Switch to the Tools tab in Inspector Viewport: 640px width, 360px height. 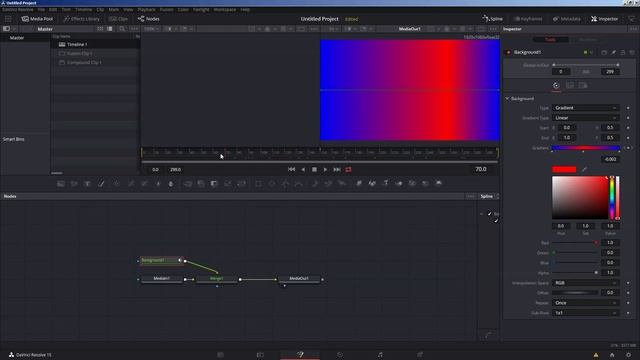click(551, 40)
